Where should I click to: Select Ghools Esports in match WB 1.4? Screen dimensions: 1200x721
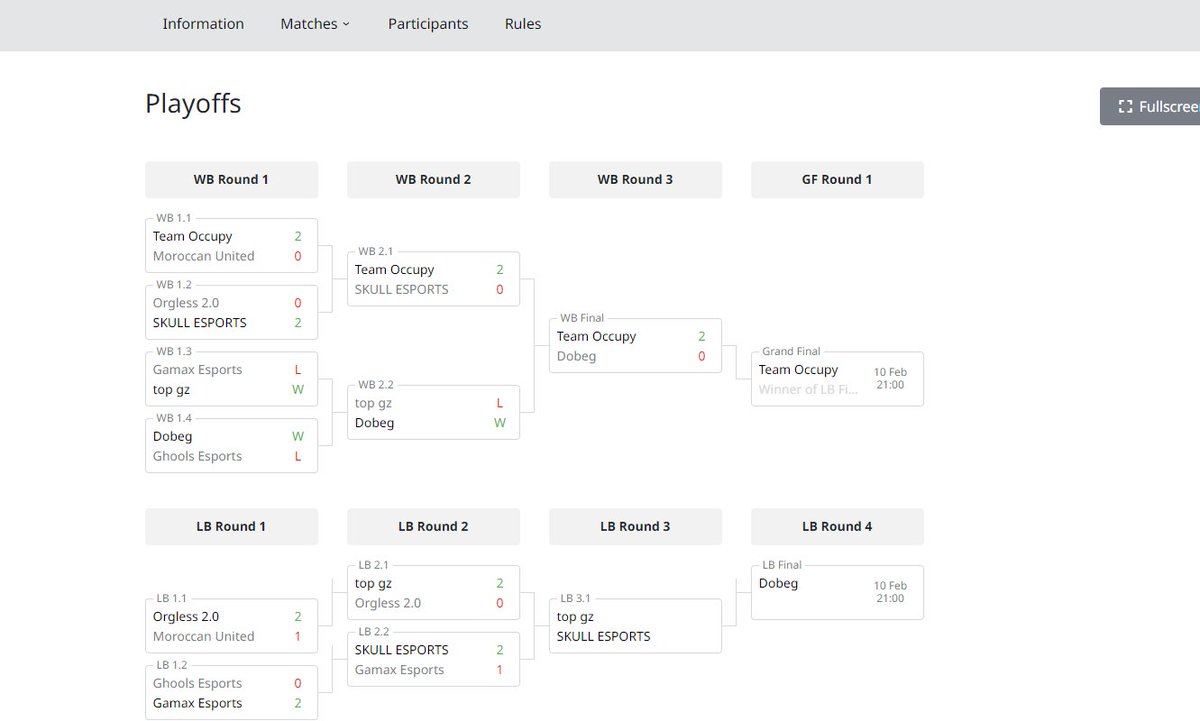click(x=198, y=457)
